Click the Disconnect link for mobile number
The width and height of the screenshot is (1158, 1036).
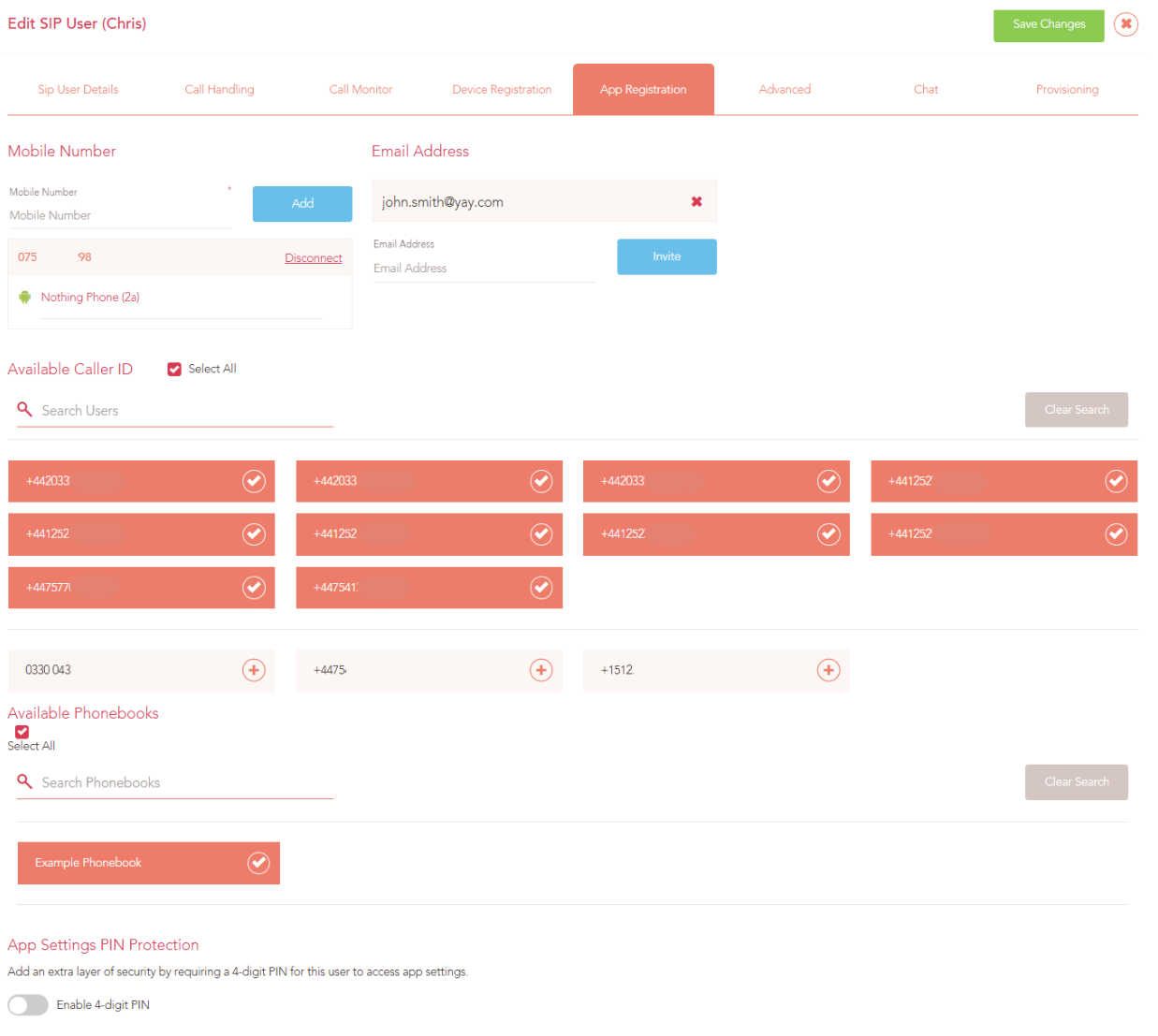(x=314, y=258)
